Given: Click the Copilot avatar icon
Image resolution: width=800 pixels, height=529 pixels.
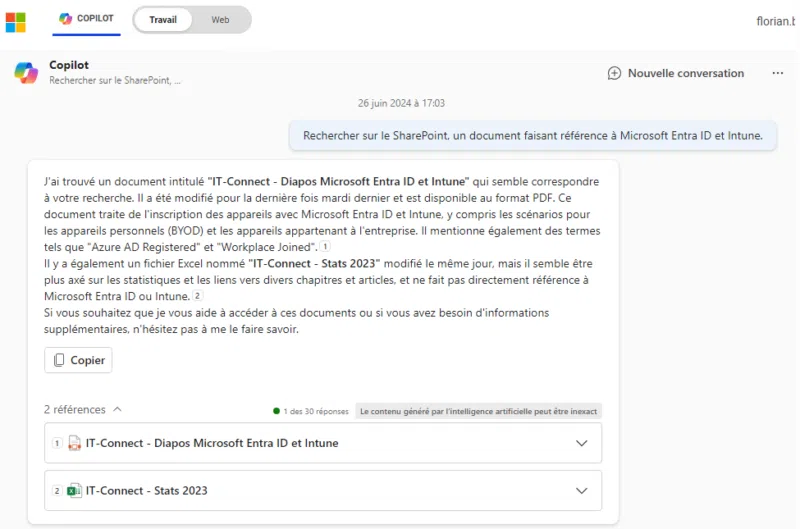Looking at the screenshot, I should tap(26, 73).
